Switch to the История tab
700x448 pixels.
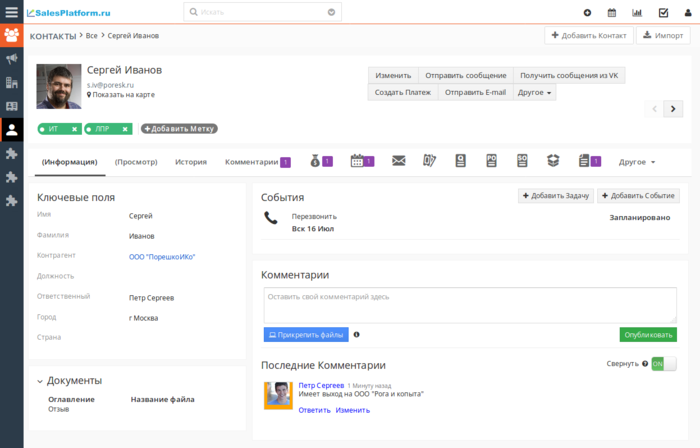click(191, 162)
